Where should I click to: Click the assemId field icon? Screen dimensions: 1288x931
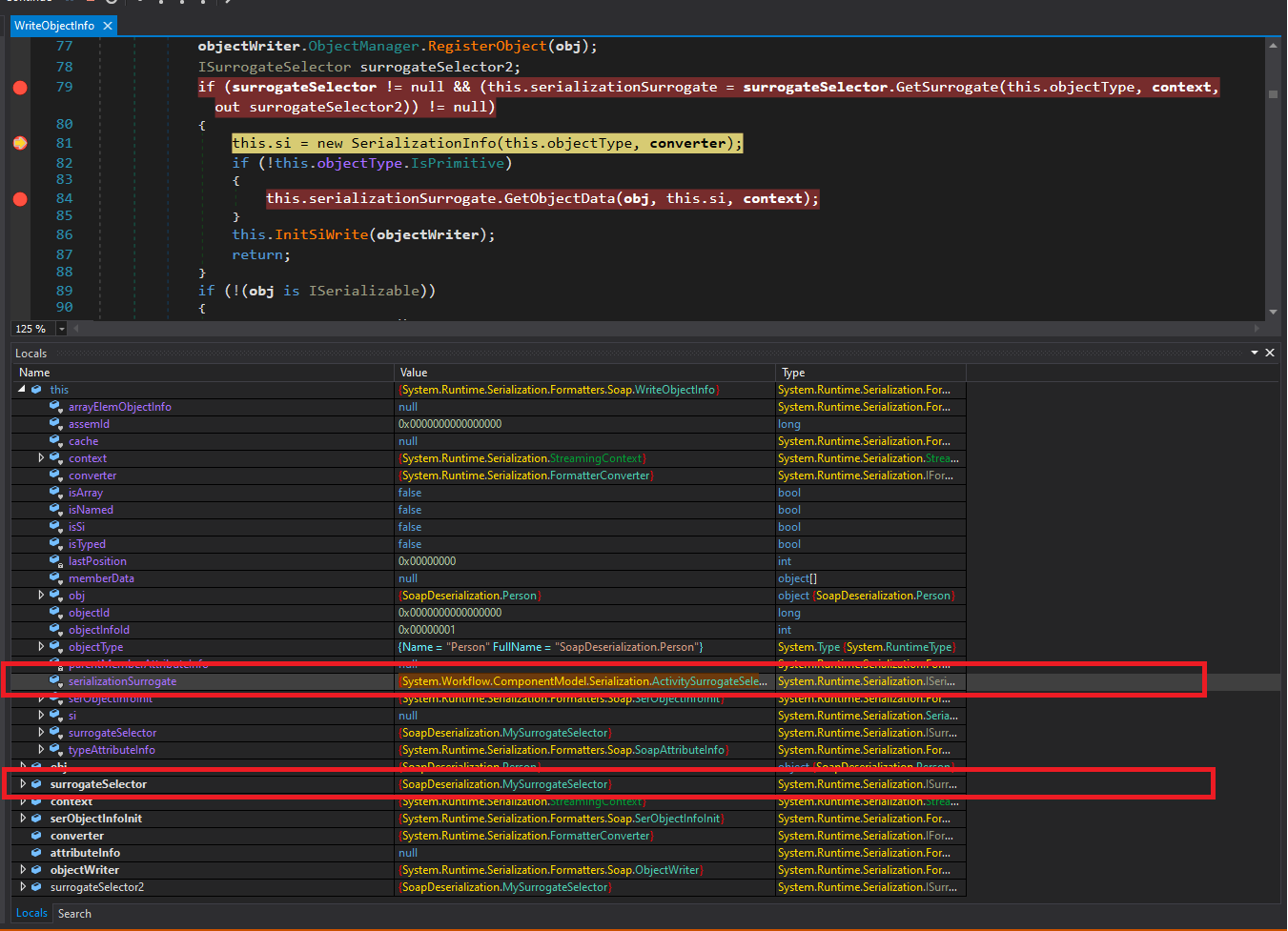coord(55,424)
